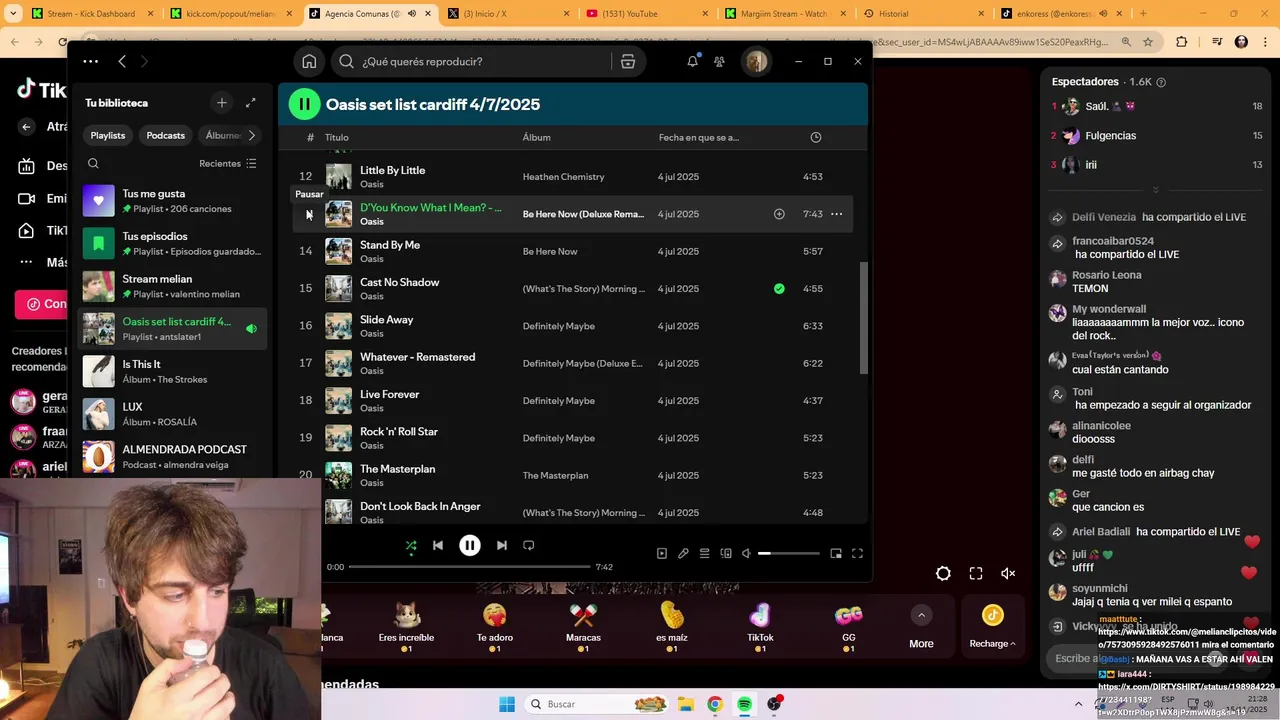Open TikTok live settings gear icon
The image size is (1280, 720).
[943, 573]
